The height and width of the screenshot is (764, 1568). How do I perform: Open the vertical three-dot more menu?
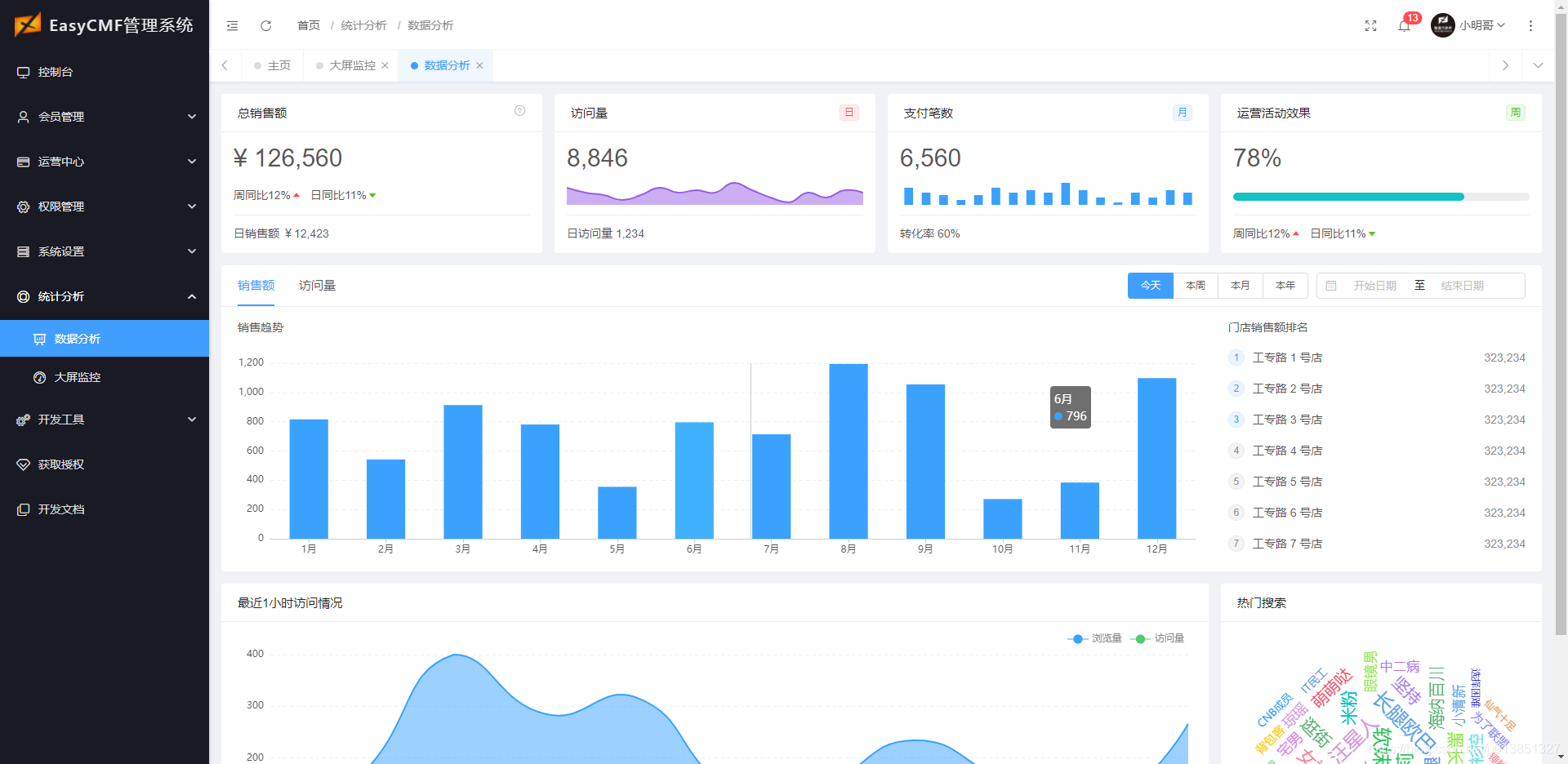click(1530, 25)
